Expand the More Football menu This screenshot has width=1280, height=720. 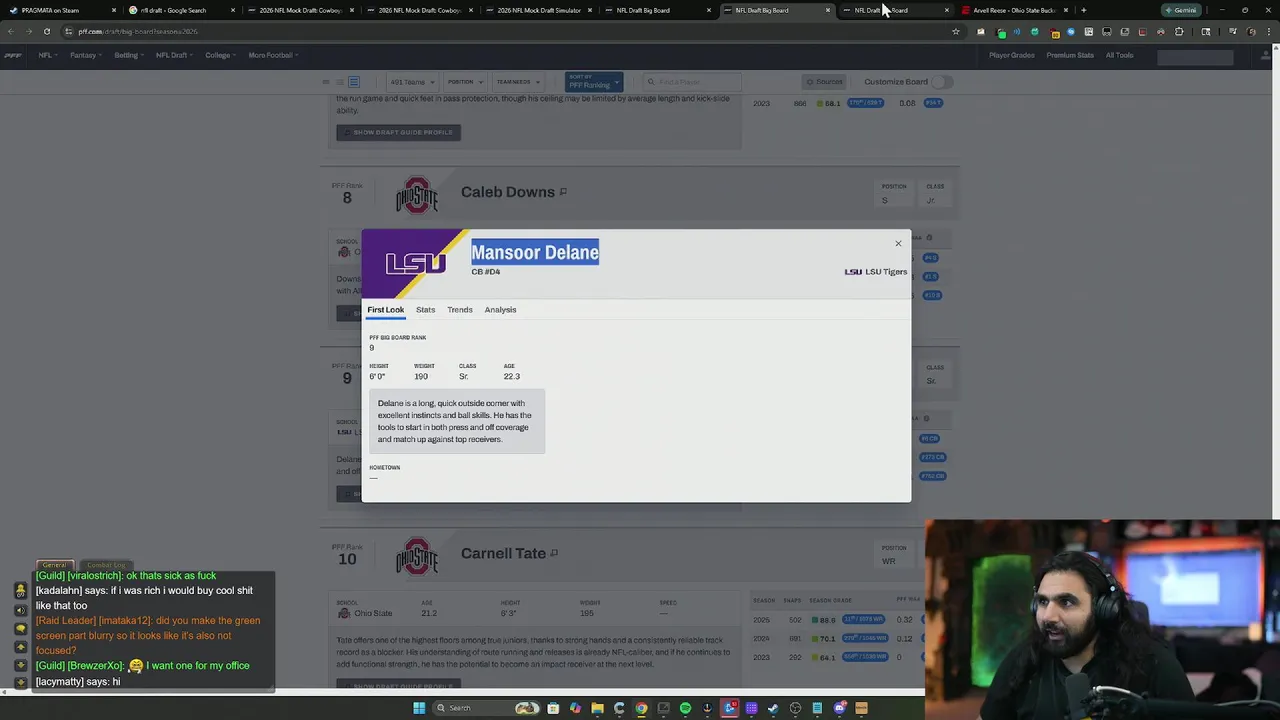pos(273,55)
